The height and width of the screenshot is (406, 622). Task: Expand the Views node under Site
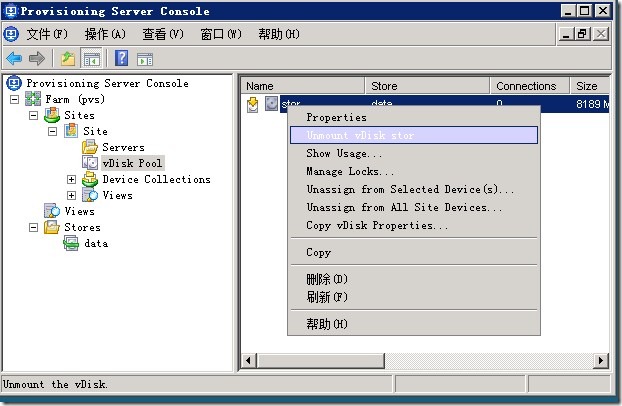(71, 195)
